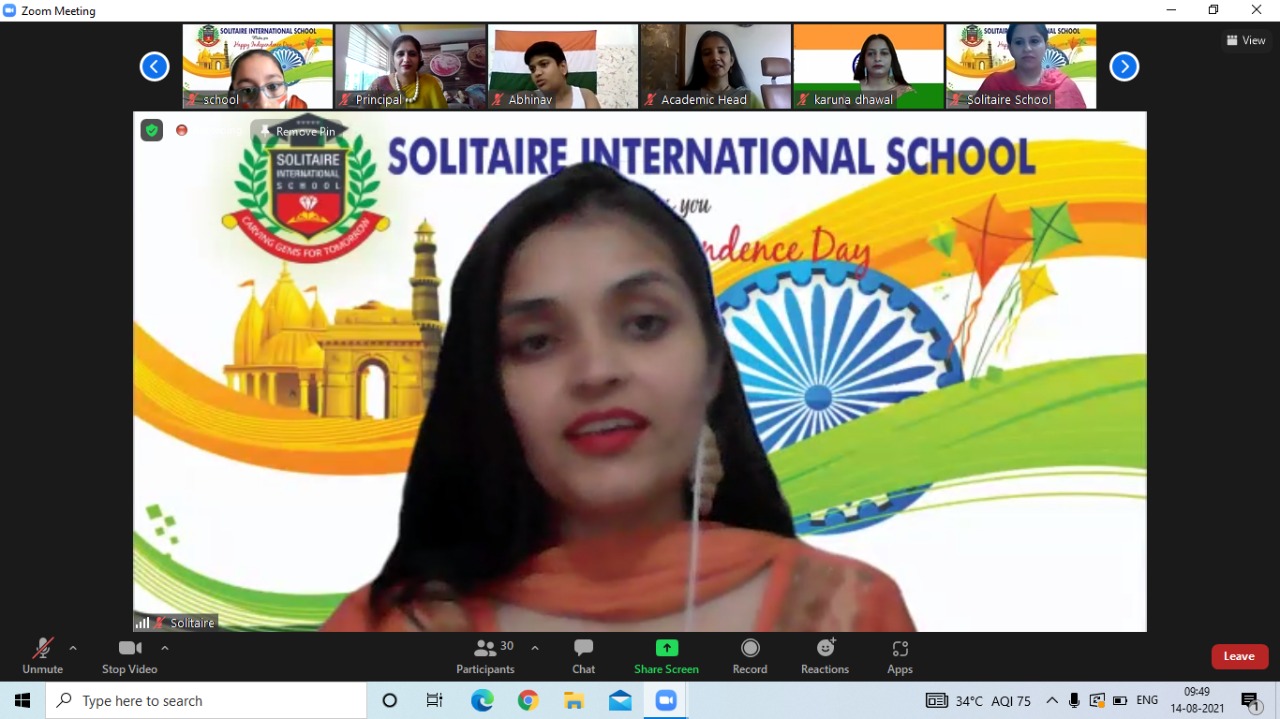Click the taskbar search box
The height and width of the screenshot is (719, 1280).
point(206,701)
